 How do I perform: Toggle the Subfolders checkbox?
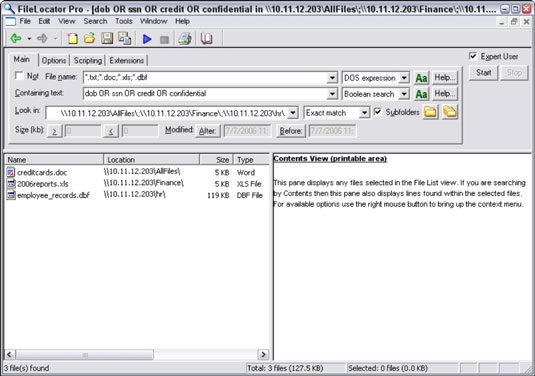[378, 112]
